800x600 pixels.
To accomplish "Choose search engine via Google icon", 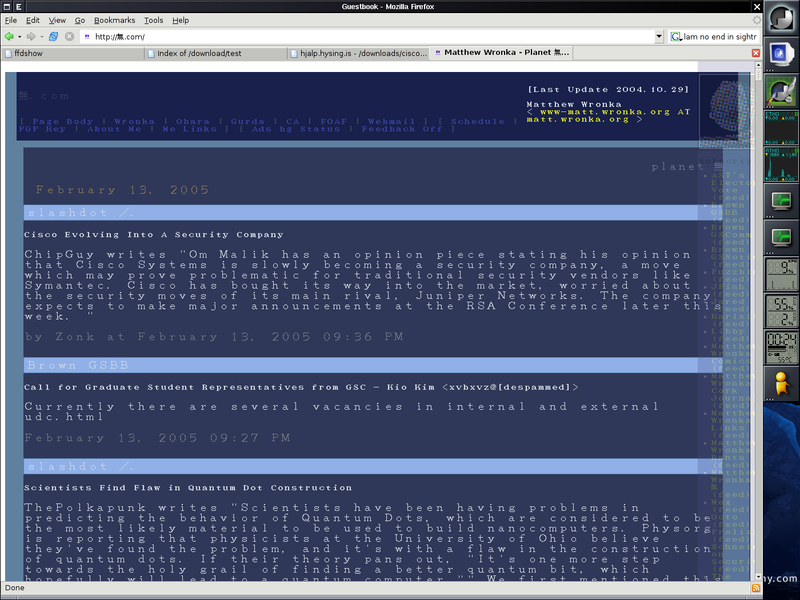I will point(676,37).
